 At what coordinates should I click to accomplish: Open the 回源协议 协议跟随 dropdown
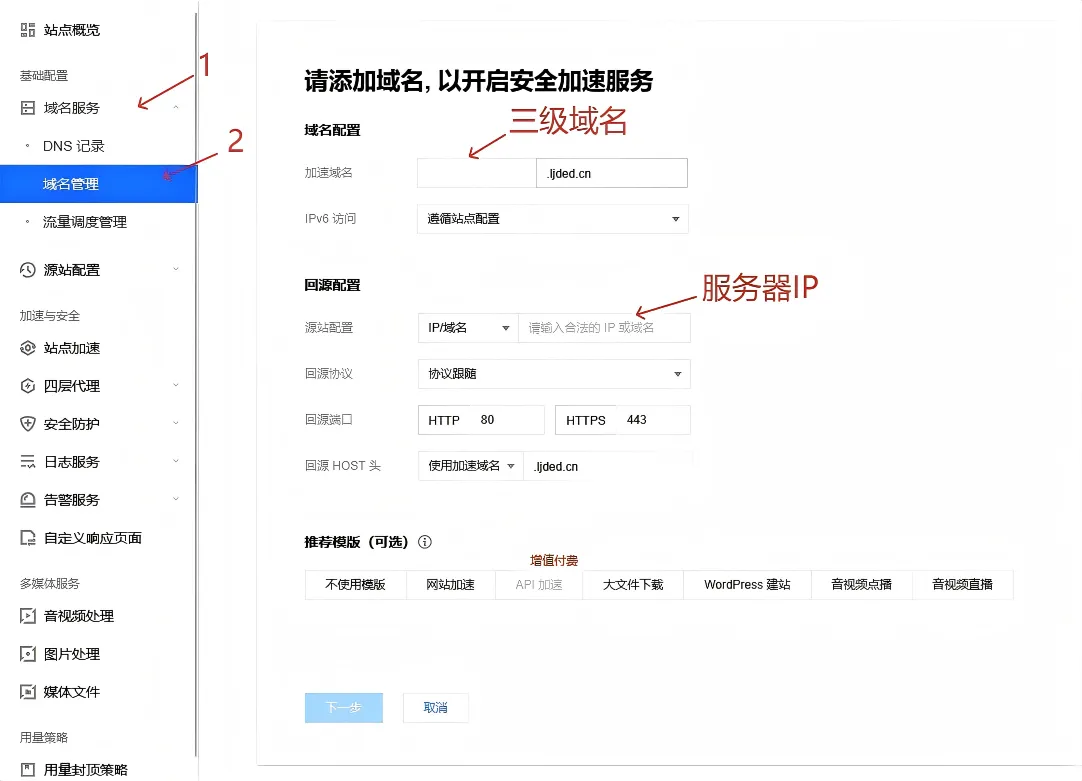[553, 374]
